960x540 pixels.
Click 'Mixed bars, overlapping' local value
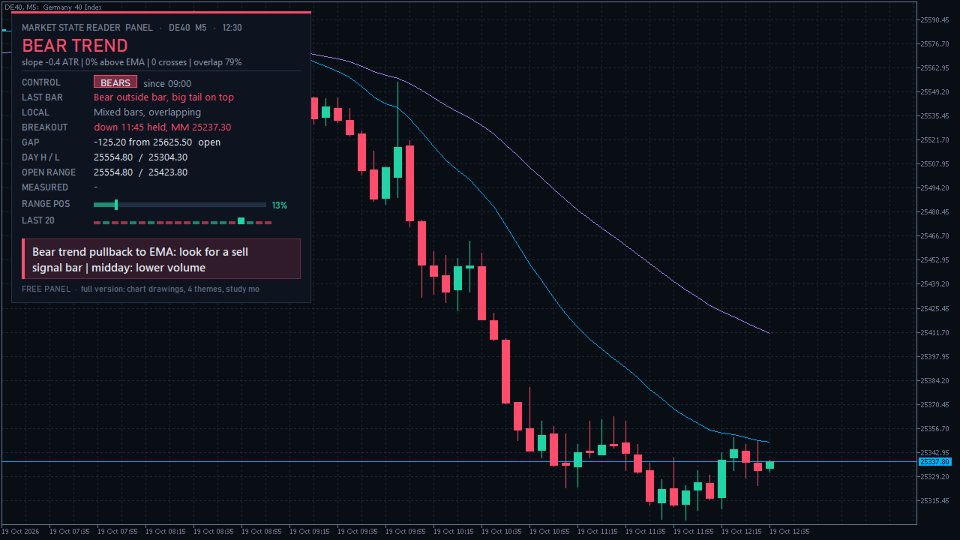click(x=147, y=112)
